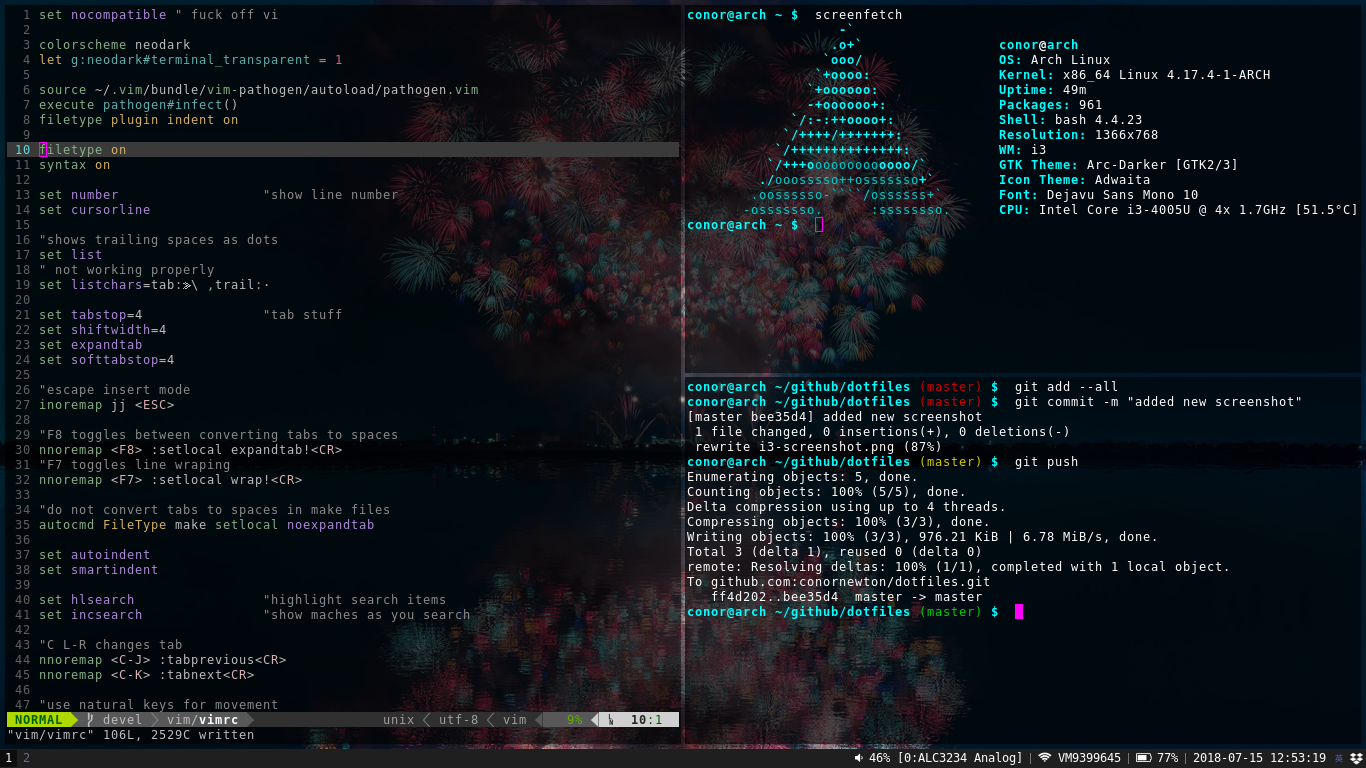
Task: Click the git branch icon before 'devel'
Action: 91,720
